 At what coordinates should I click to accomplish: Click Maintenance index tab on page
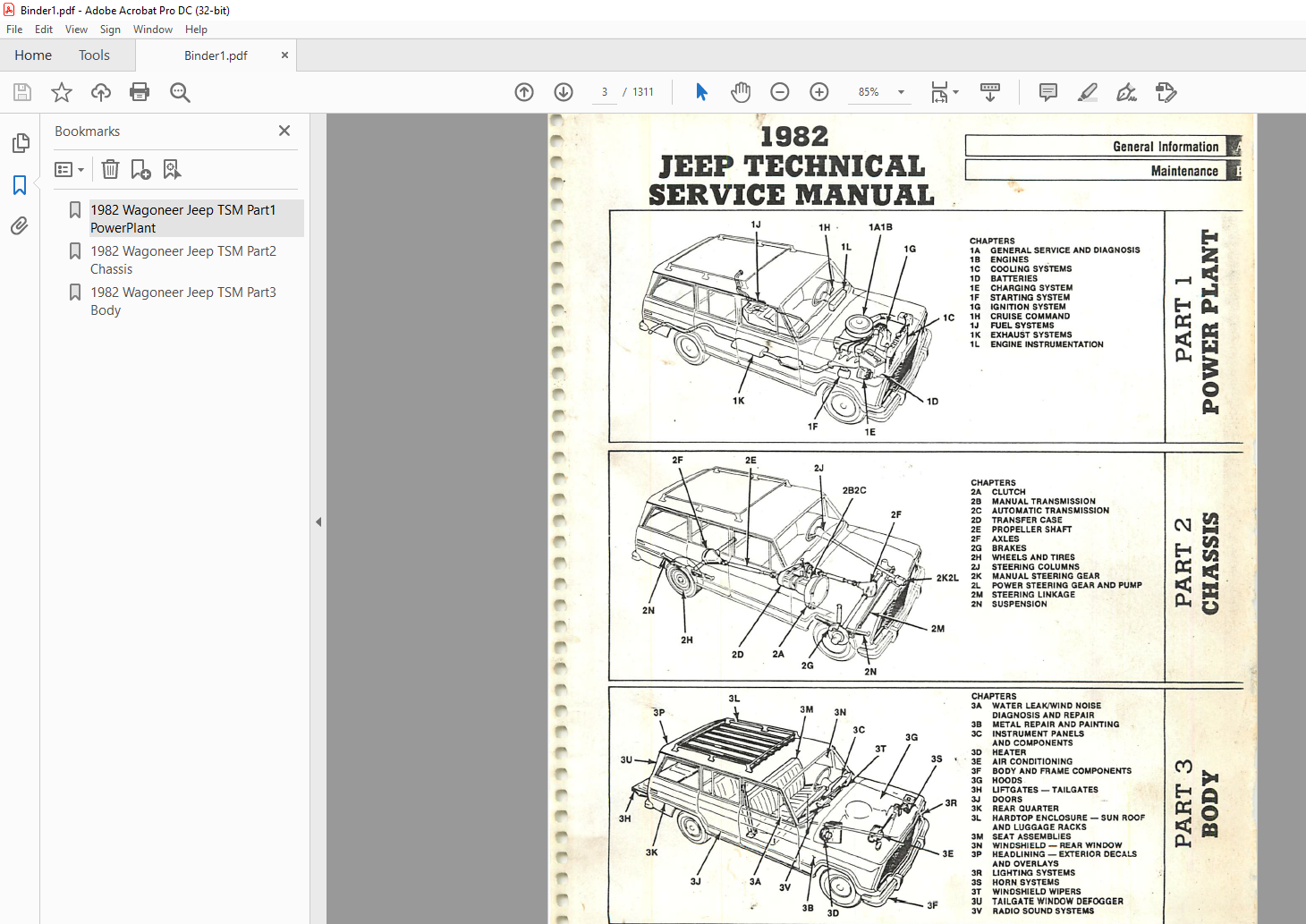click(x=1103, y=170)
